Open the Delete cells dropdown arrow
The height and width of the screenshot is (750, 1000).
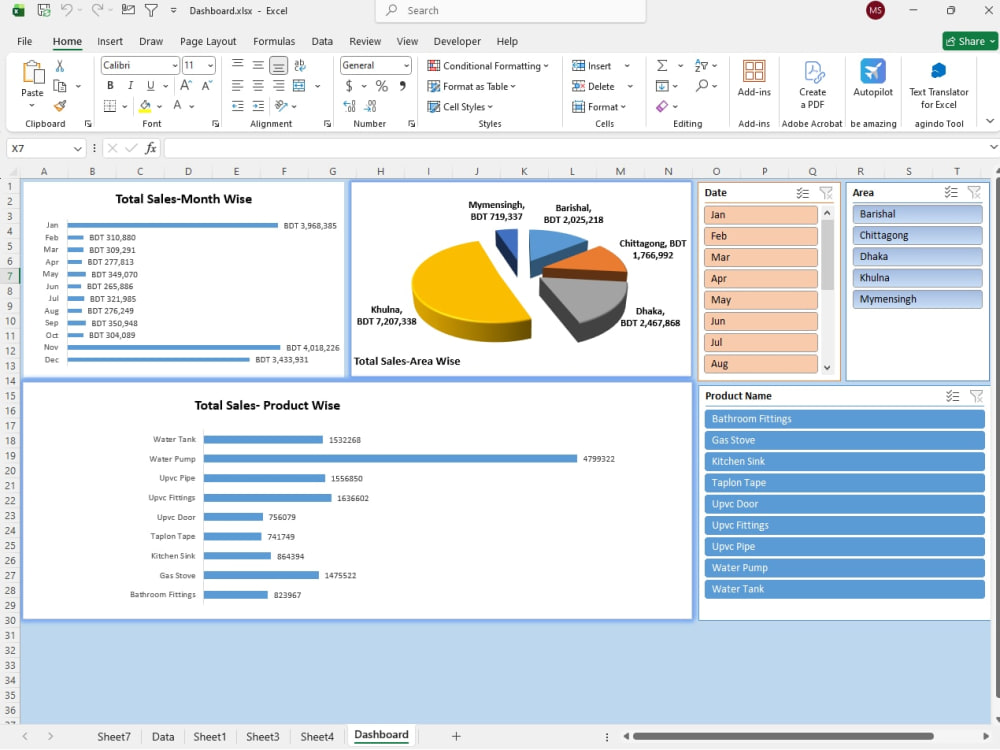(629, 86)
